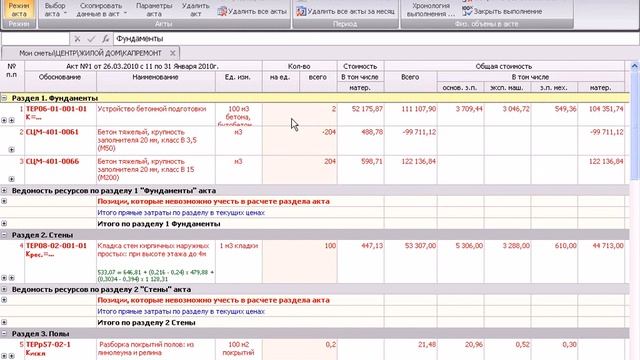The width and height of the screenshot is (640, 360).
Task: Collapse 'Раздел 1. Фундаменты' section
Action: [x=4, y=98]
